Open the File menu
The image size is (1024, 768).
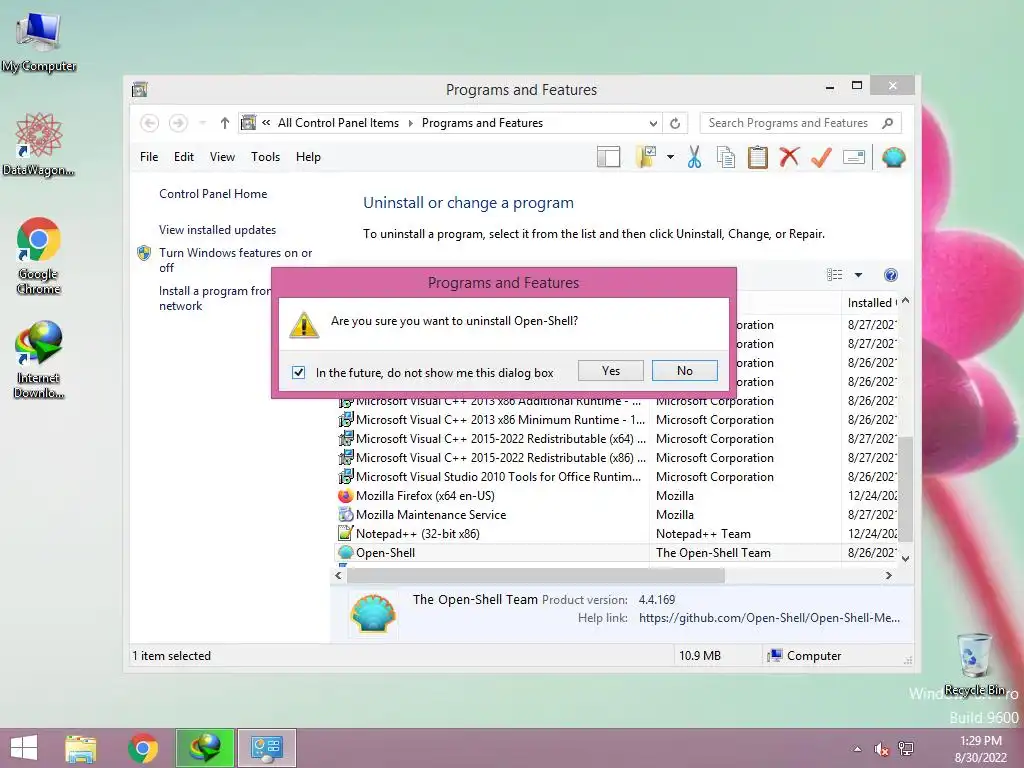(149, 157)
